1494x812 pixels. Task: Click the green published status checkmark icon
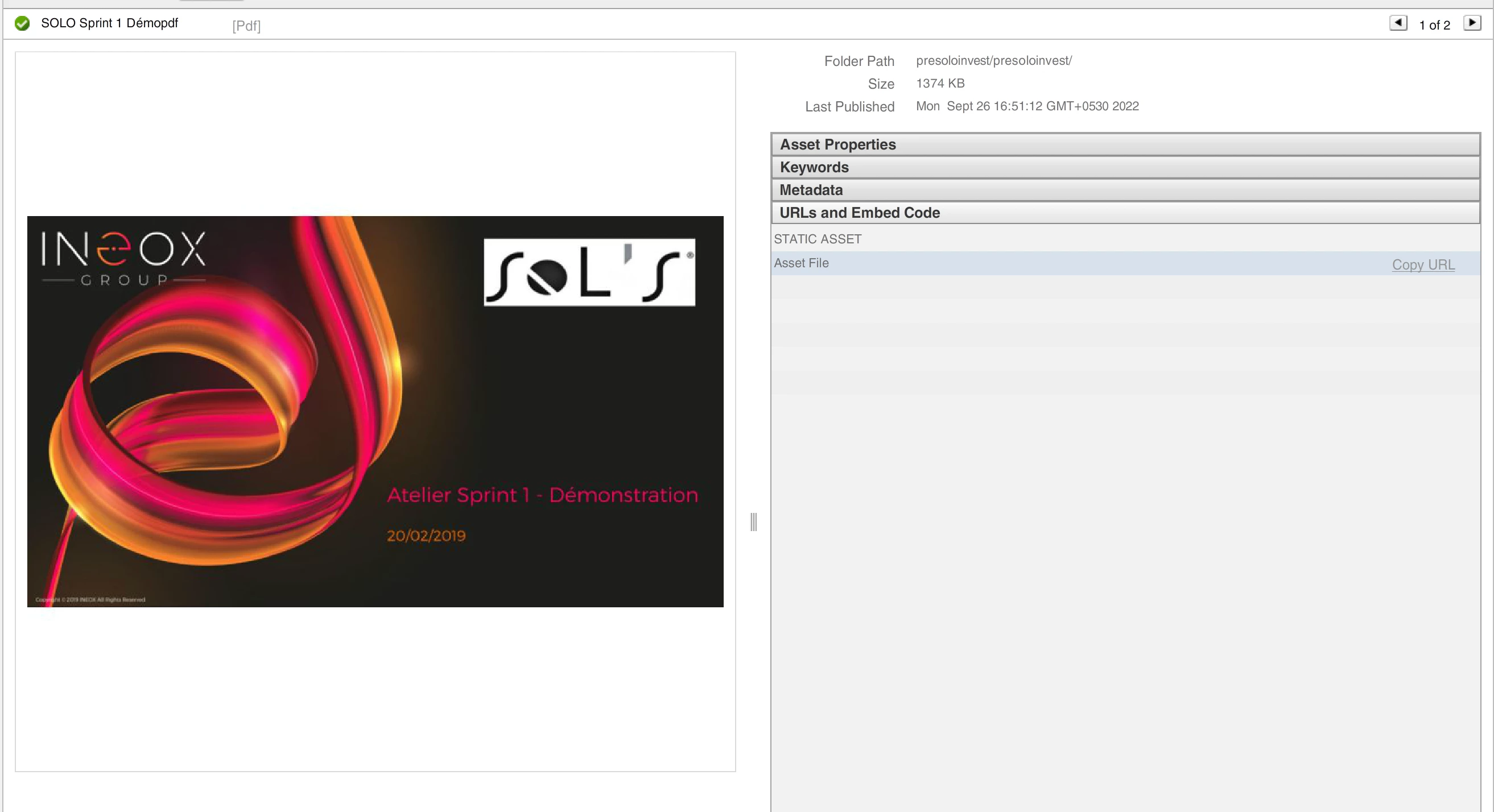[22, 23]
